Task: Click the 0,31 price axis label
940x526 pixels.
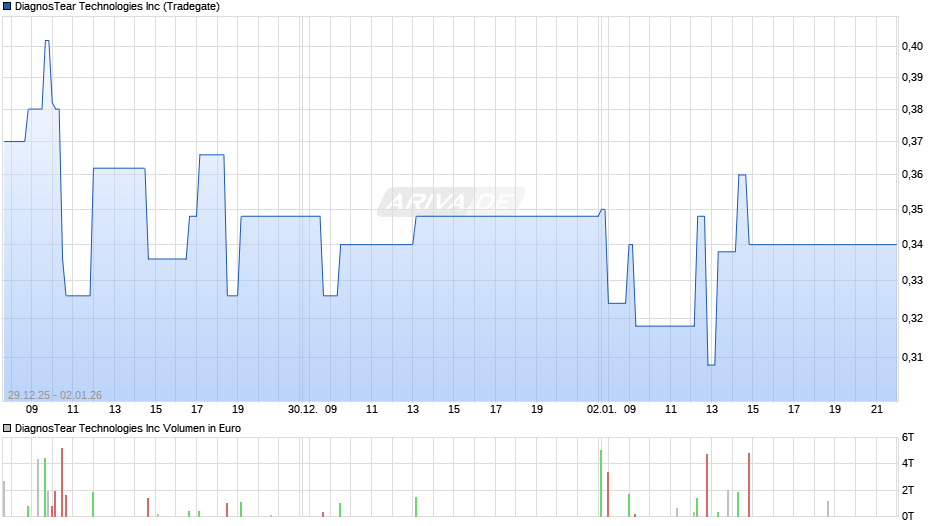Action: coord(912,357)
